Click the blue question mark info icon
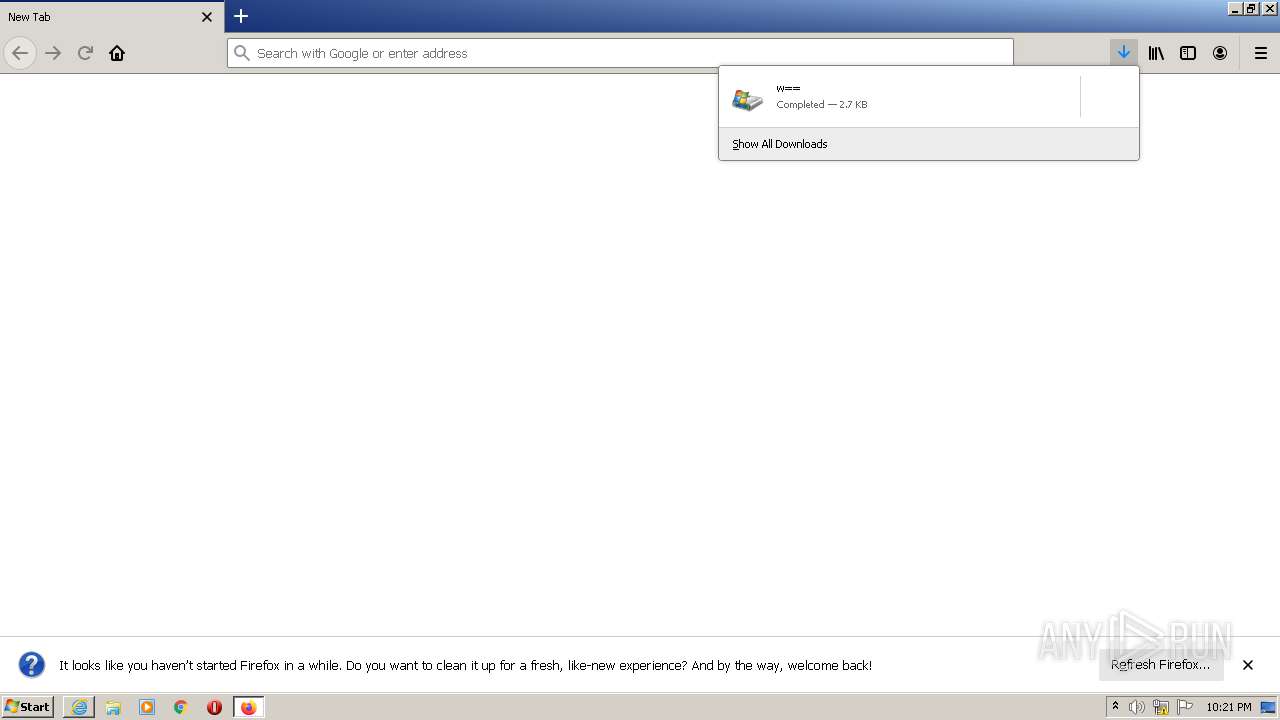1280x720 pixels. [x=32, y=665]
